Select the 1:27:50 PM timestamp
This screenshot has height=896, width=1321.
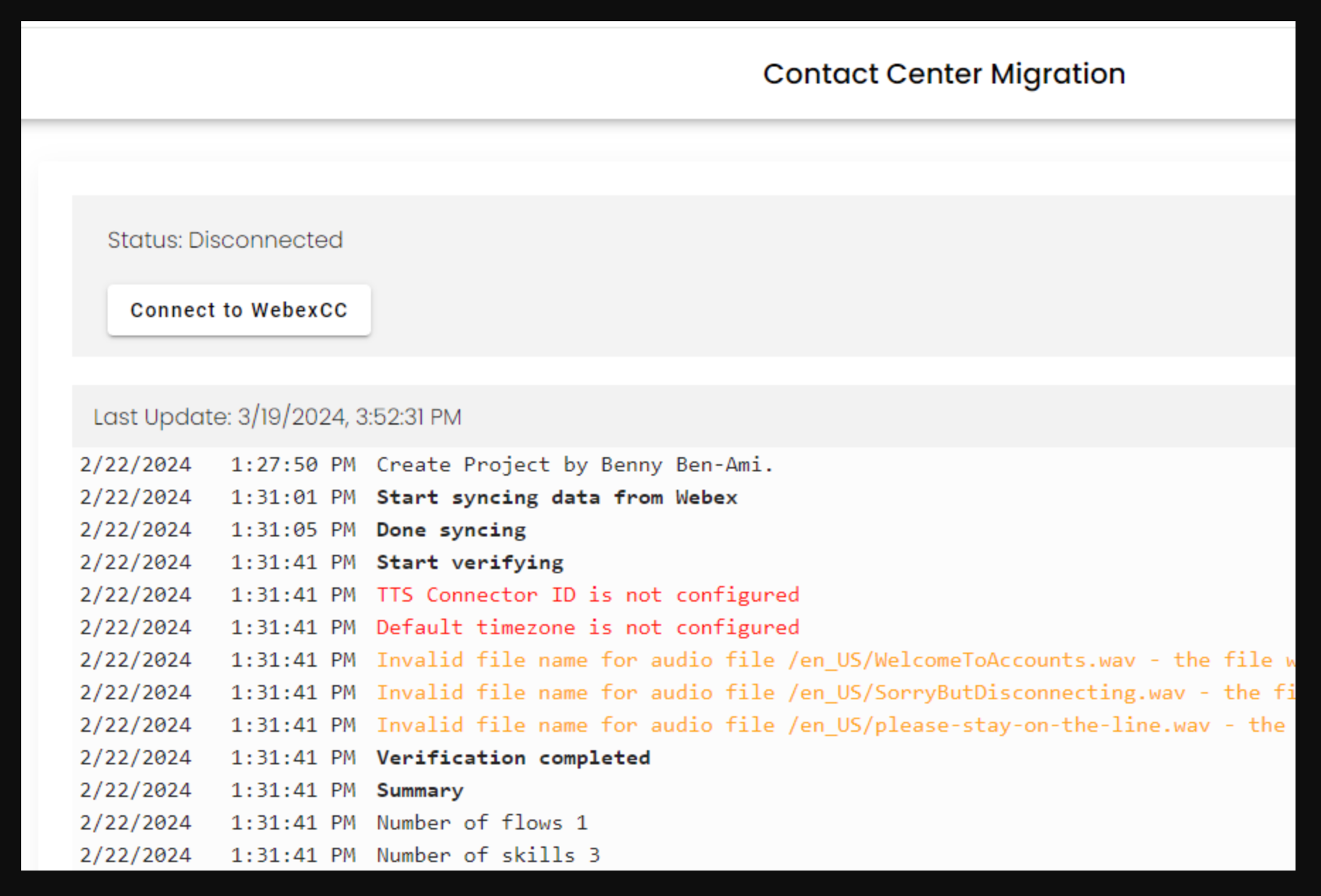(x=293, y=465)
